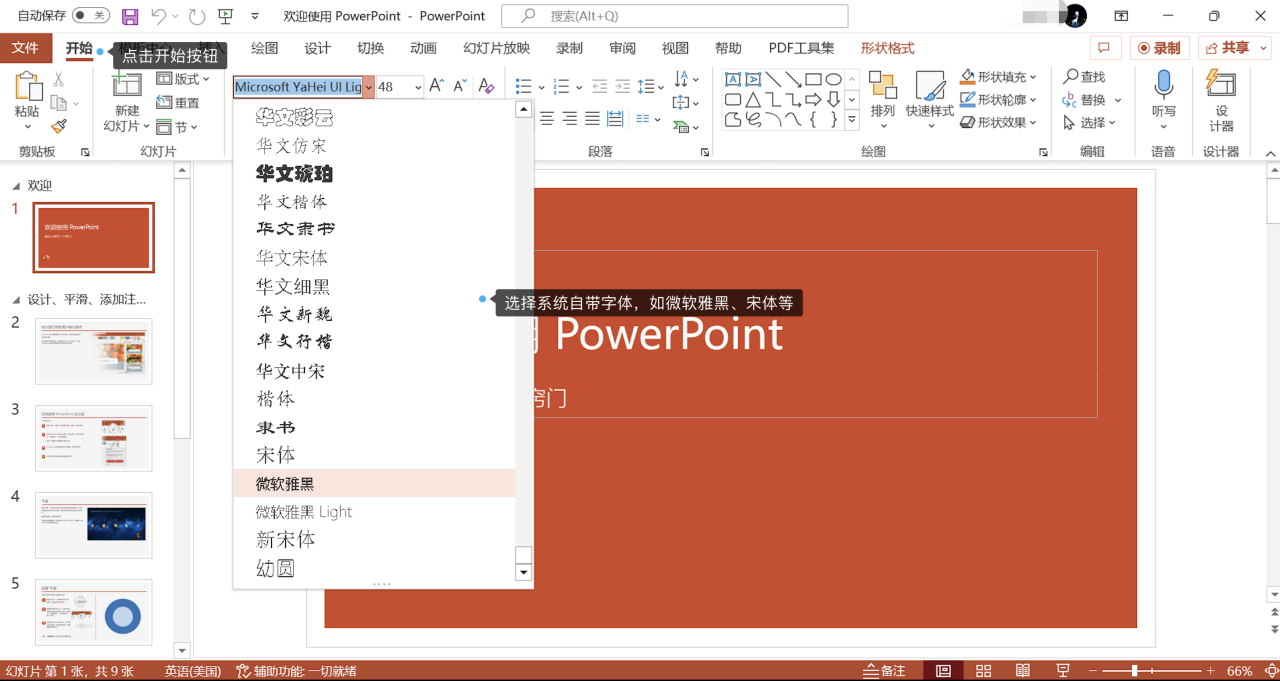Click the Redo arrow icon
This screenshot has width=1280, height=681.
click(197, 16)
